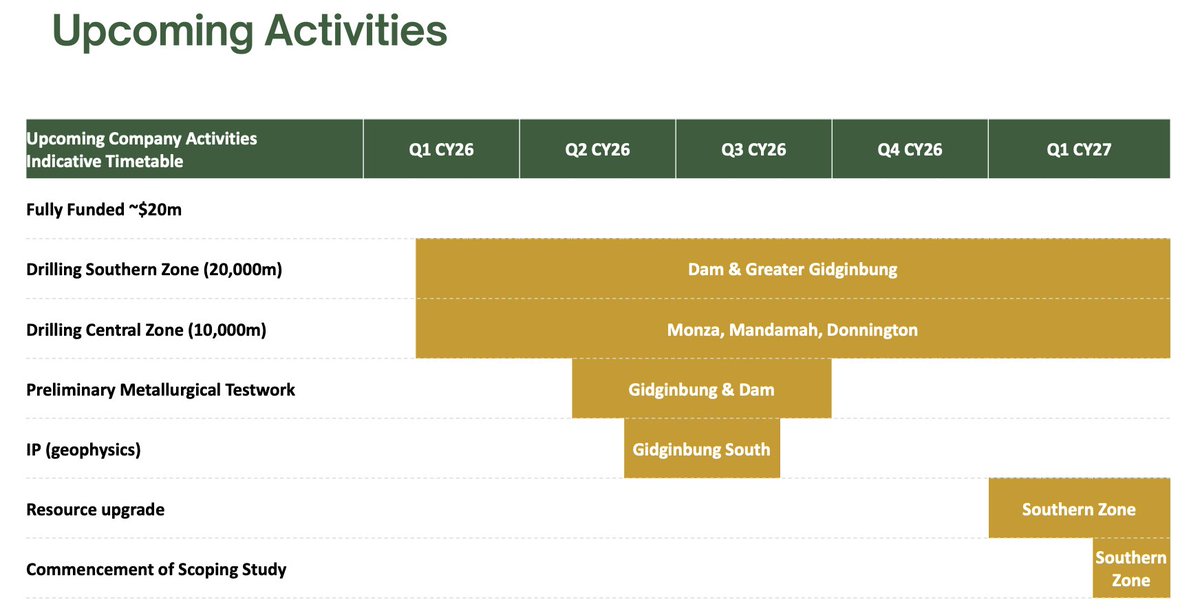Click the Q2 CY26 column header
Viewport: 1200px width, 611px height.
pyautogui.click(x=598, y=149)
